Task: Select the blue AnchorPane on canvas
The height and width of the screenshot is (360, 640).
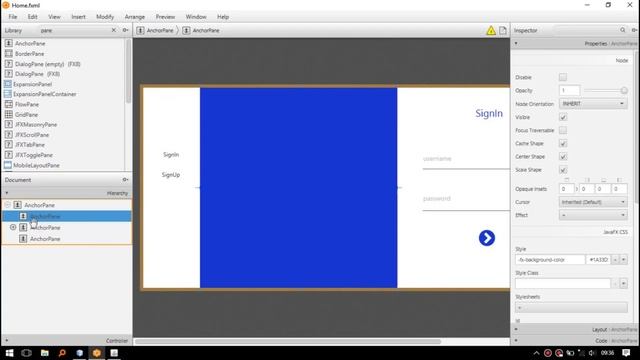Action: [298, 188]
